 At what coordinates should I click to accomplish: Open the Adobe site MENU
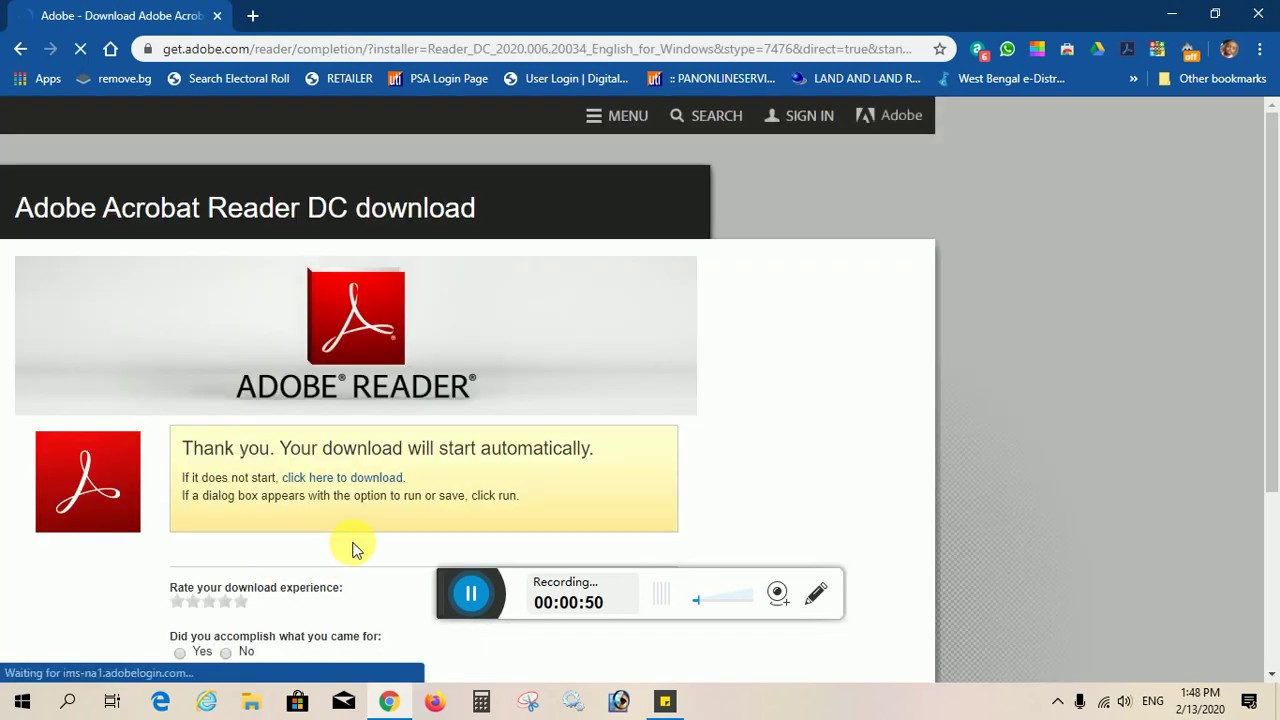click(x=617, y=116)
